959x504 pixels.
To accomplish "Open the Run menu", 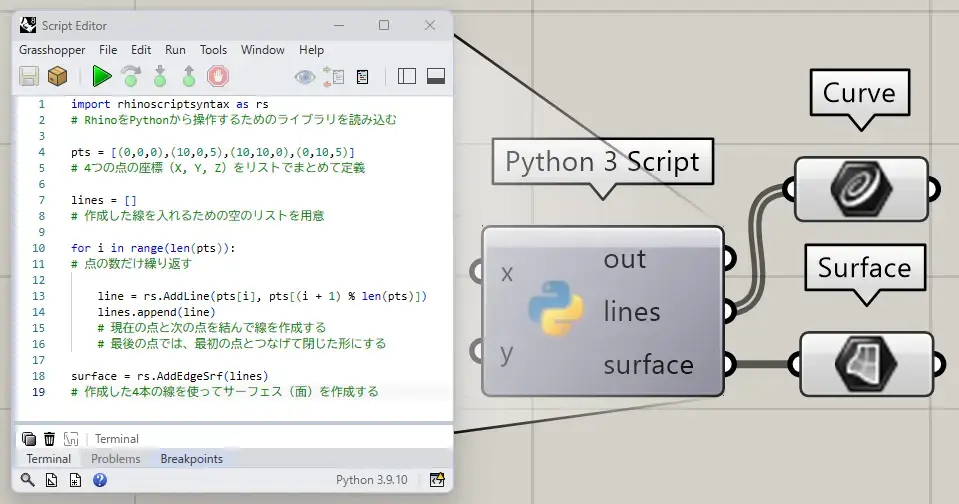I will (x=175, y=50).
